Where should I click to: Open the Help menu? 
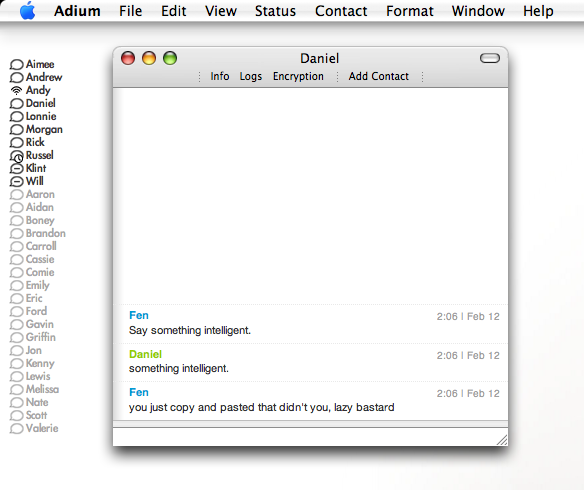538,11
